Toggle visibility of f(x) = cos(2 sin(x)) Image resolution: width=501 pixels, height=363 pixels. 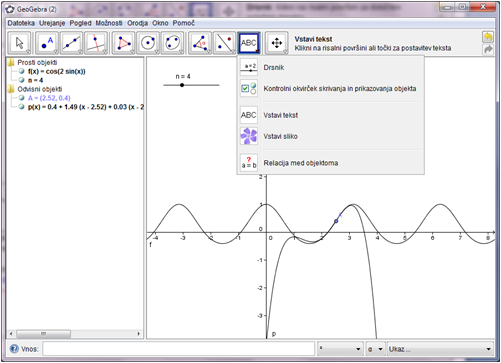22,71
